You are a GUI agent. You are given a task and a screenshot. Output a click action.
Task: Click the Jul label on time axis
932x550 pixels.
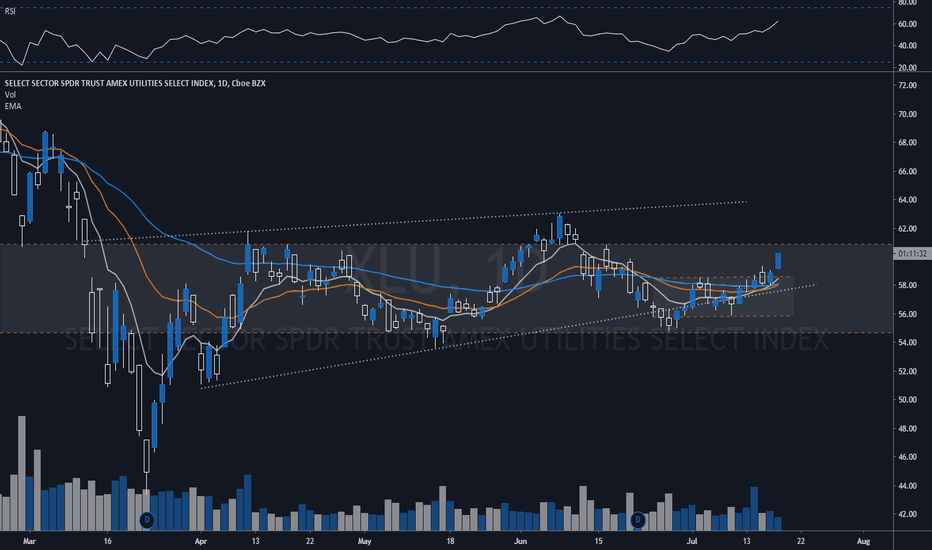(692, 541)
